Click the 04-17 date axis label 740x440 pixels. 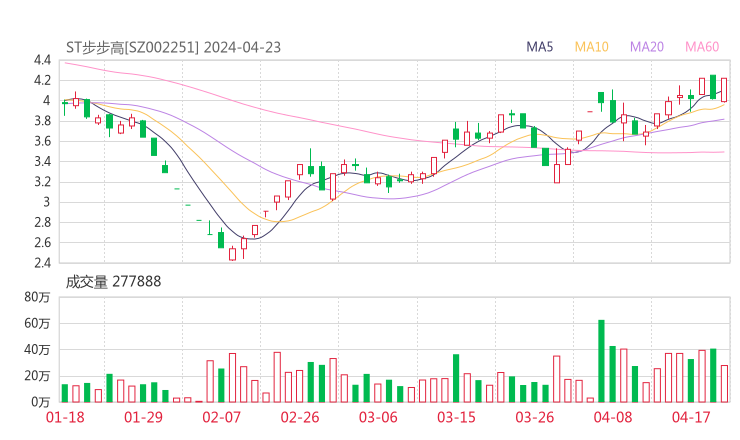[691, 417]
